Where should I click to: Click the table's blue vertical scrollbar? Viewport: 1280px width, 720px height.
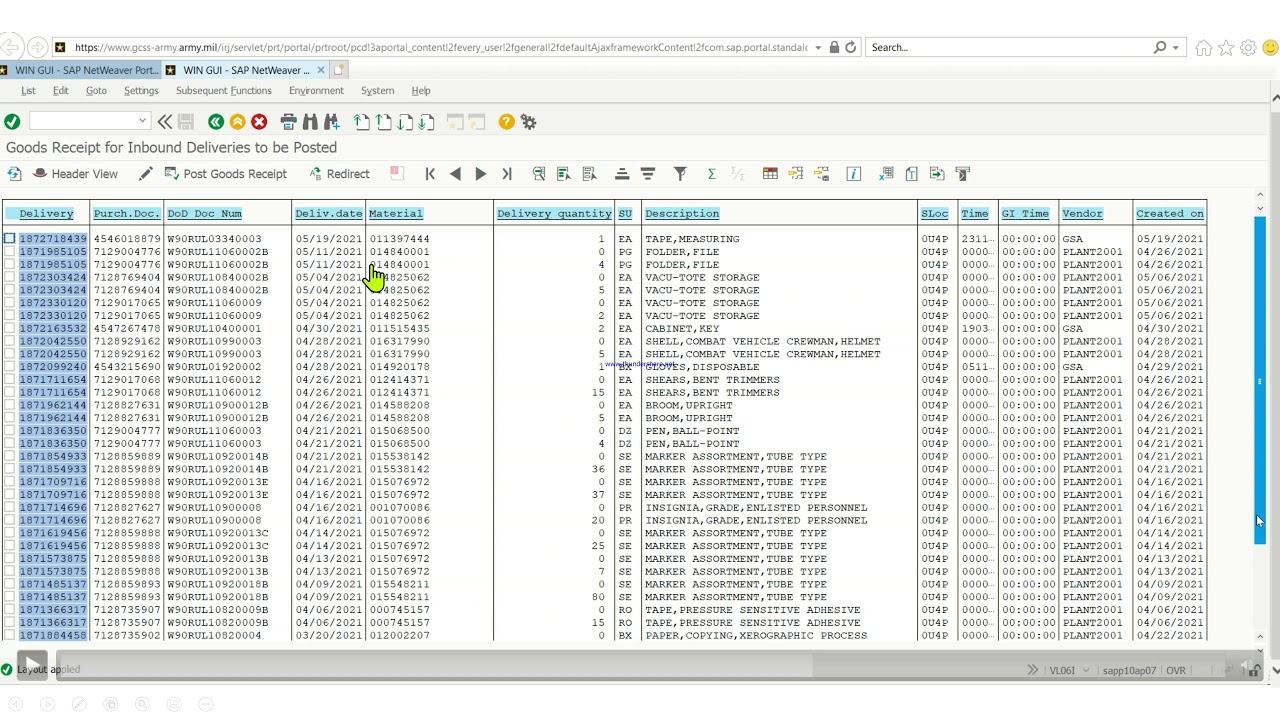point(1260,380)
